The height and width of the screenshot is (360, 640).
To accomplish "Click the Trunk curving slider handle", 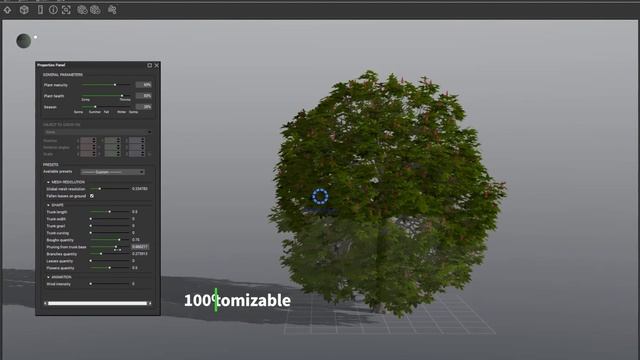I will pos(91,233).
